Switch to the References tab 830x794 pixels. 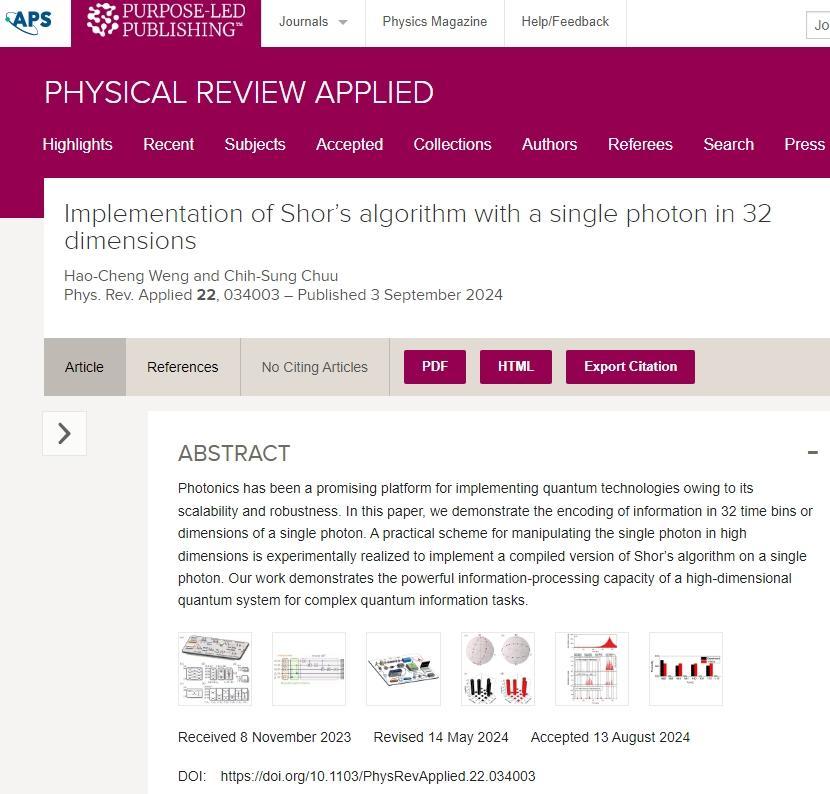182,367
